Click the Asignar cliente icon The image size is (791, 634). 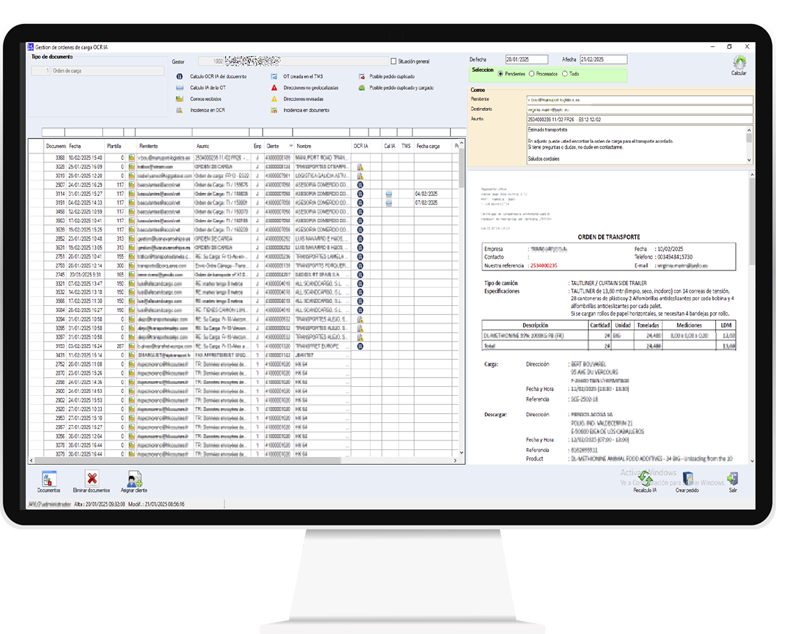[133, 480]
